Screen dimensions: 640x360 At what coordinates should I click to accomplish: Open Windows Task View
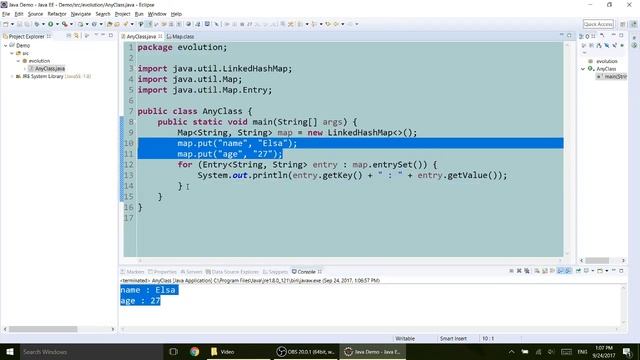[173, 351]
